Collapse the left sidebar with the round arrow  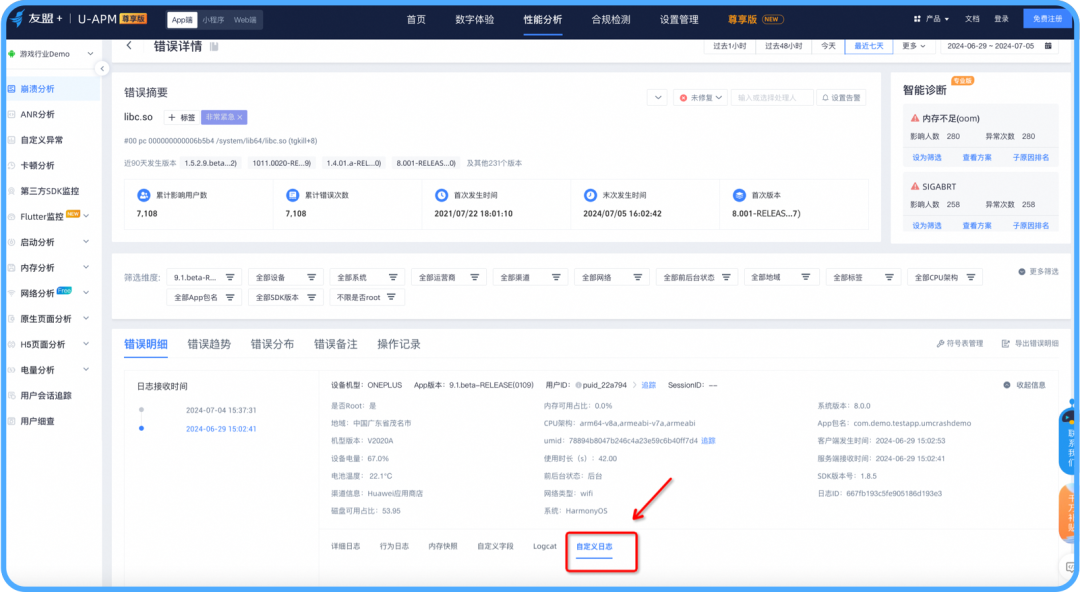[x=102, y=68]
